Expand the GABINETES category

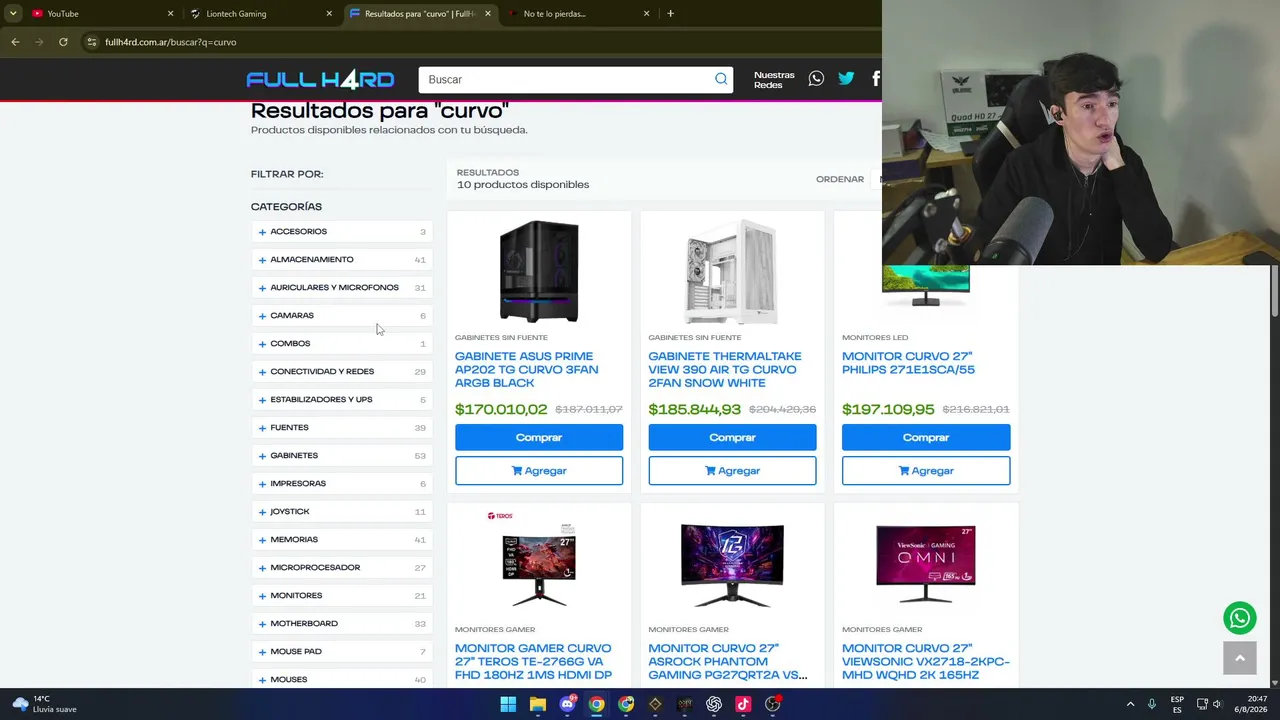point(342,456)
